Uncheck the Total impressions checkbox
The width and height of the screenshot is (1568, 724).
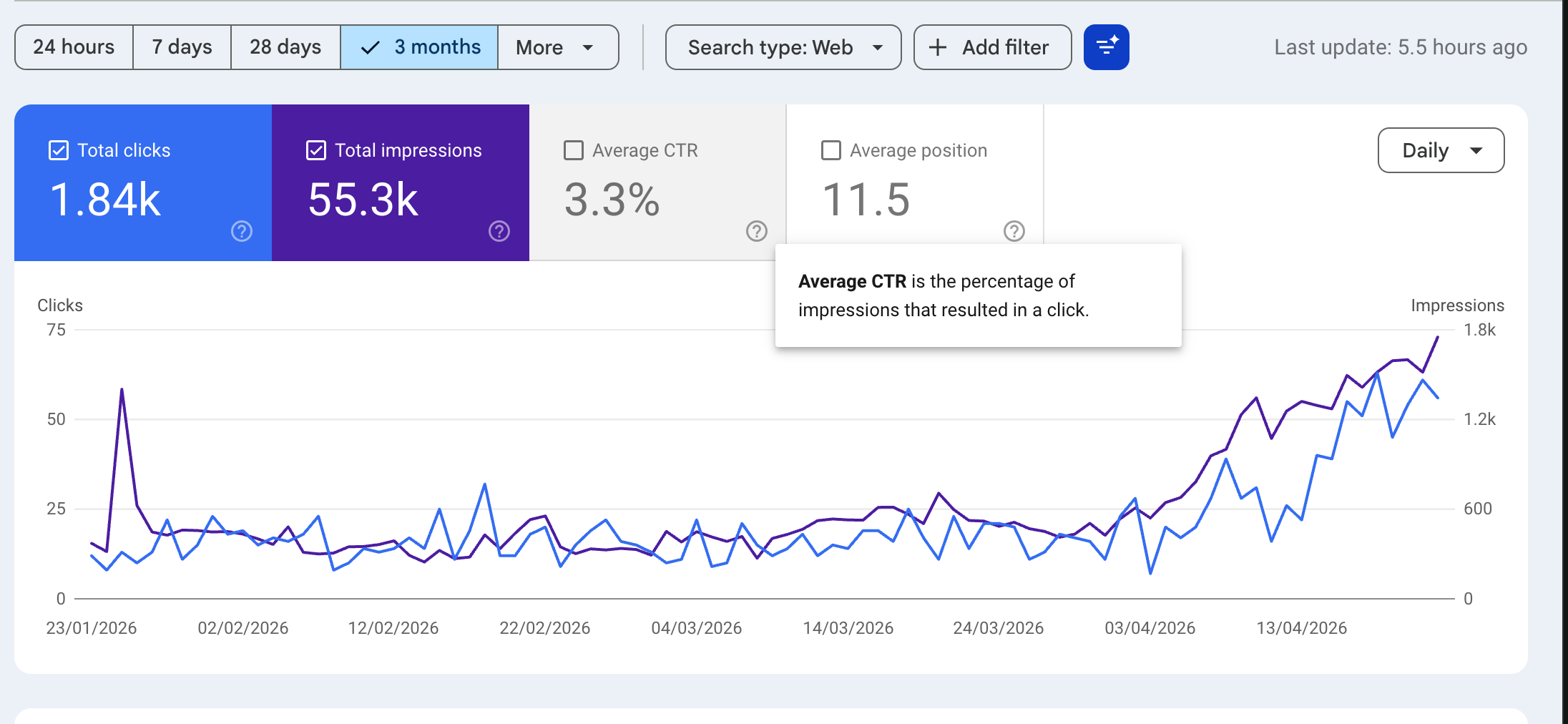click(316, 150)
